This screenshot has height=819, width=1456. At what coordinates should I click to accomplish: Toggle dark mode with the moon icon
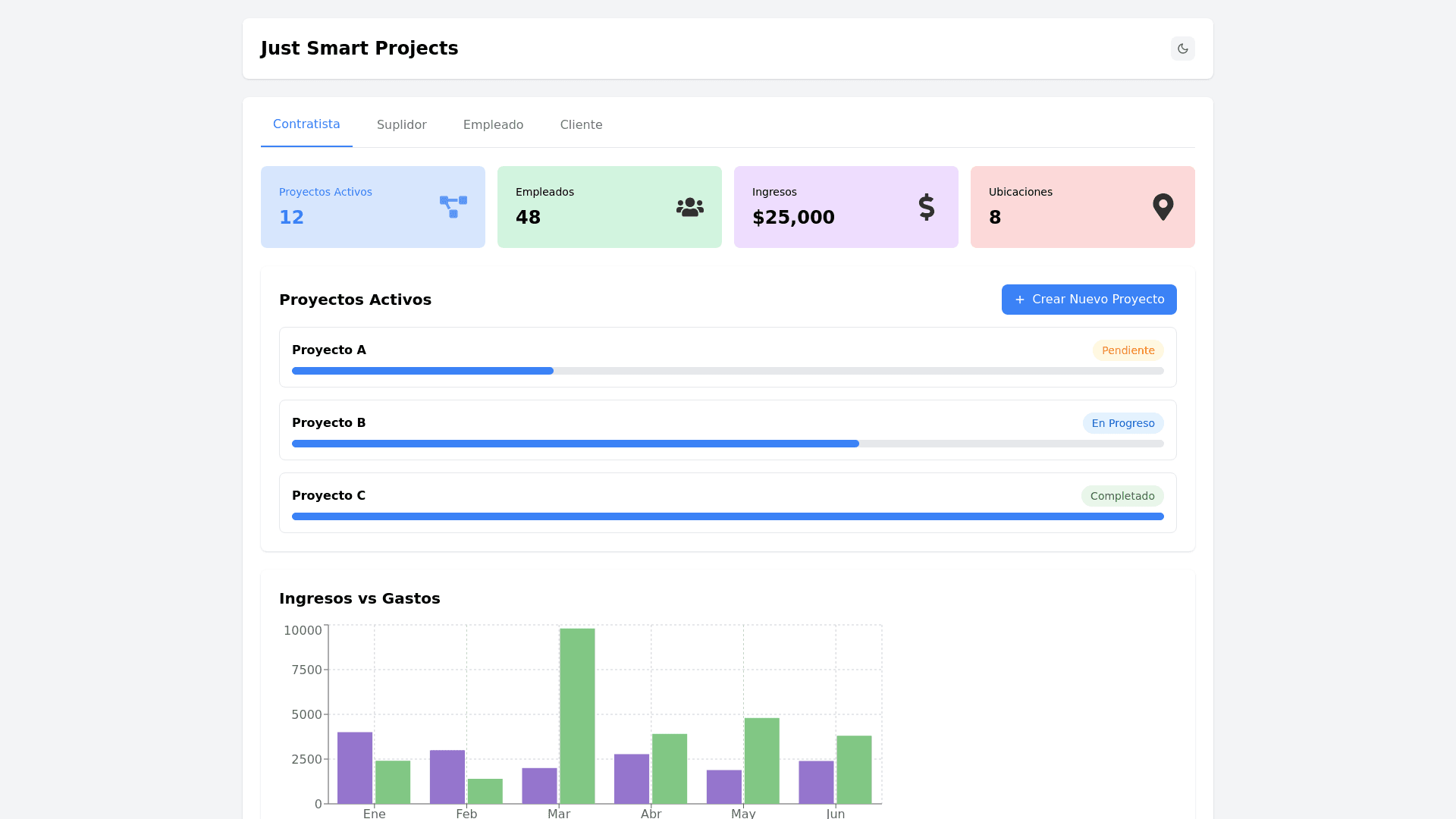(x=1182, y=49)
